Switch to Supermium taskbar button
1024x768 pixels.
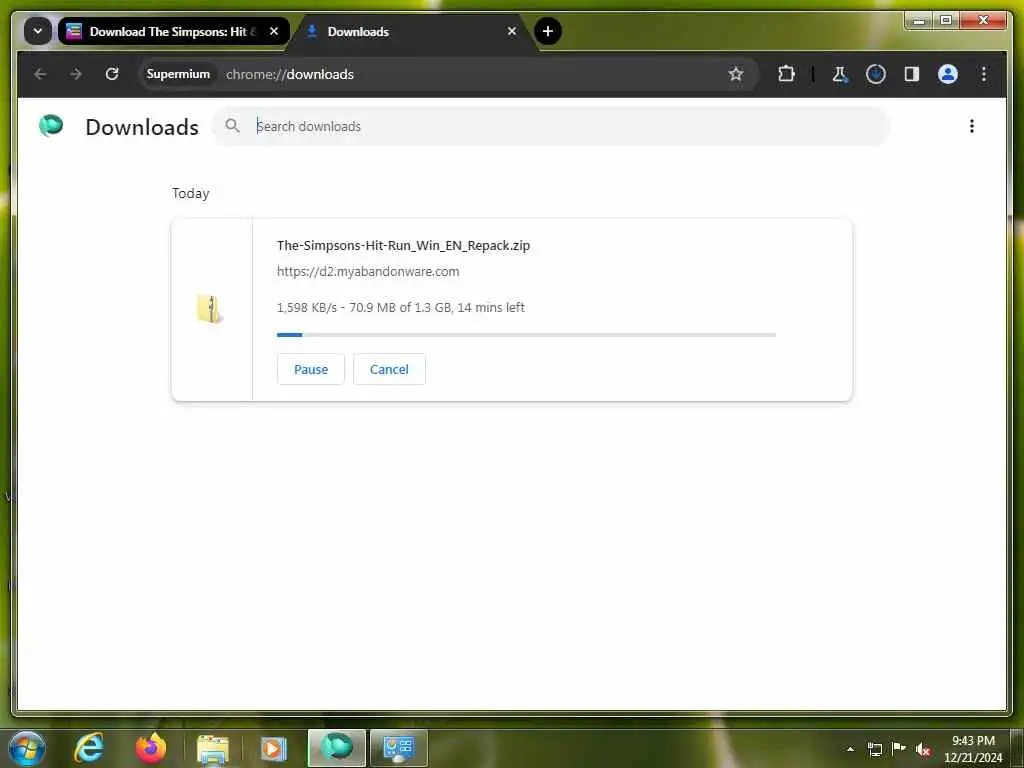(x=336, y=748)
